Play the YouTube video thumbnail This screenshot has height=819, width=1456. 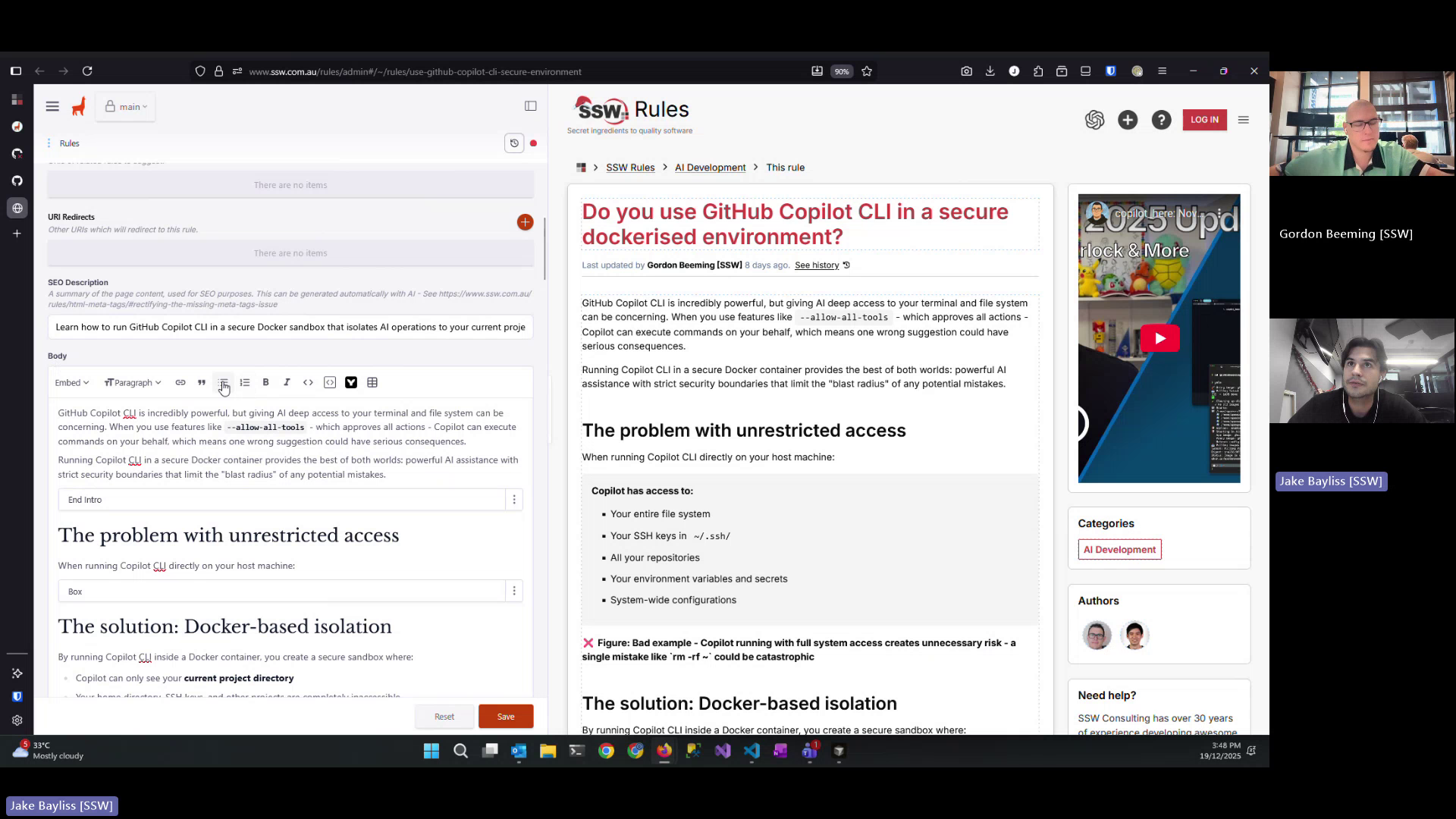tap(1159, 338)
